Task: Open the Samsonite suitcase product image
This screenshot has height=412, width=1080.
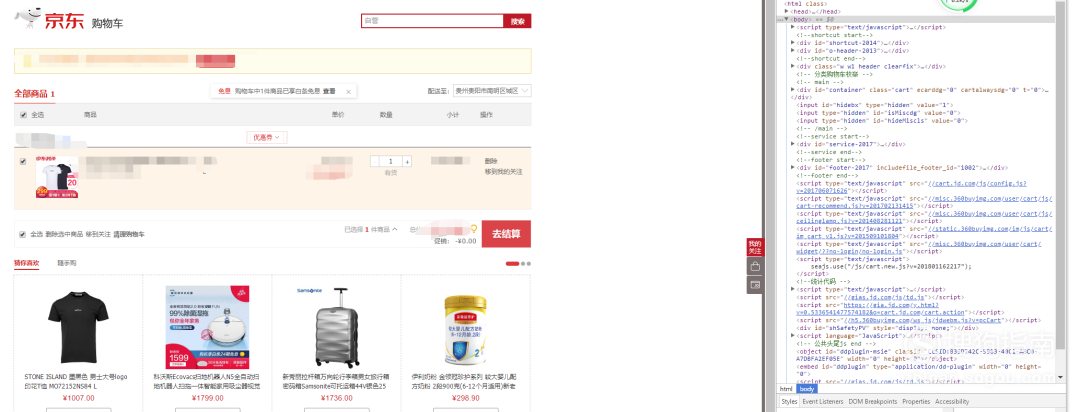Action: (336, 327)
